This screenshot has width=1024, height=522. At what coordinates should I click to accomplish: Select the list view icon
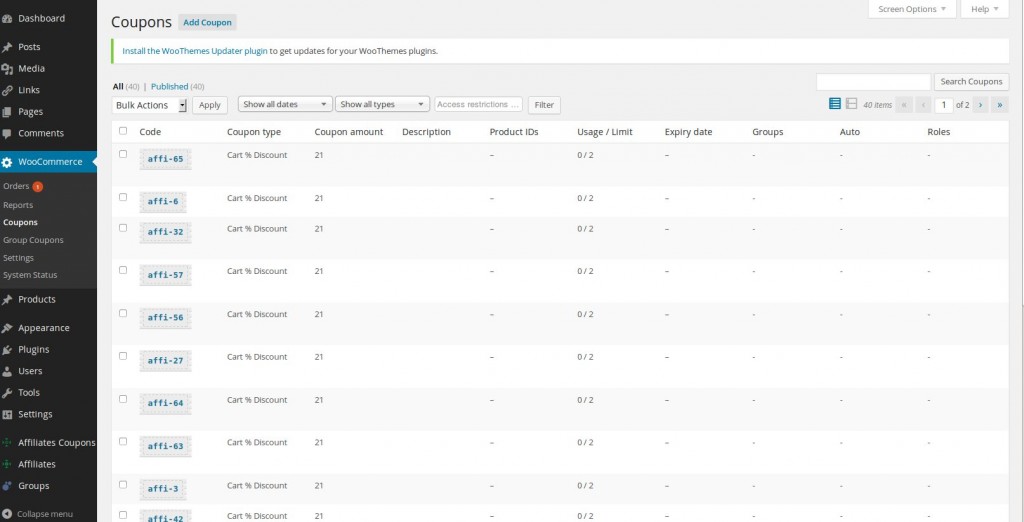coord(835,104)
